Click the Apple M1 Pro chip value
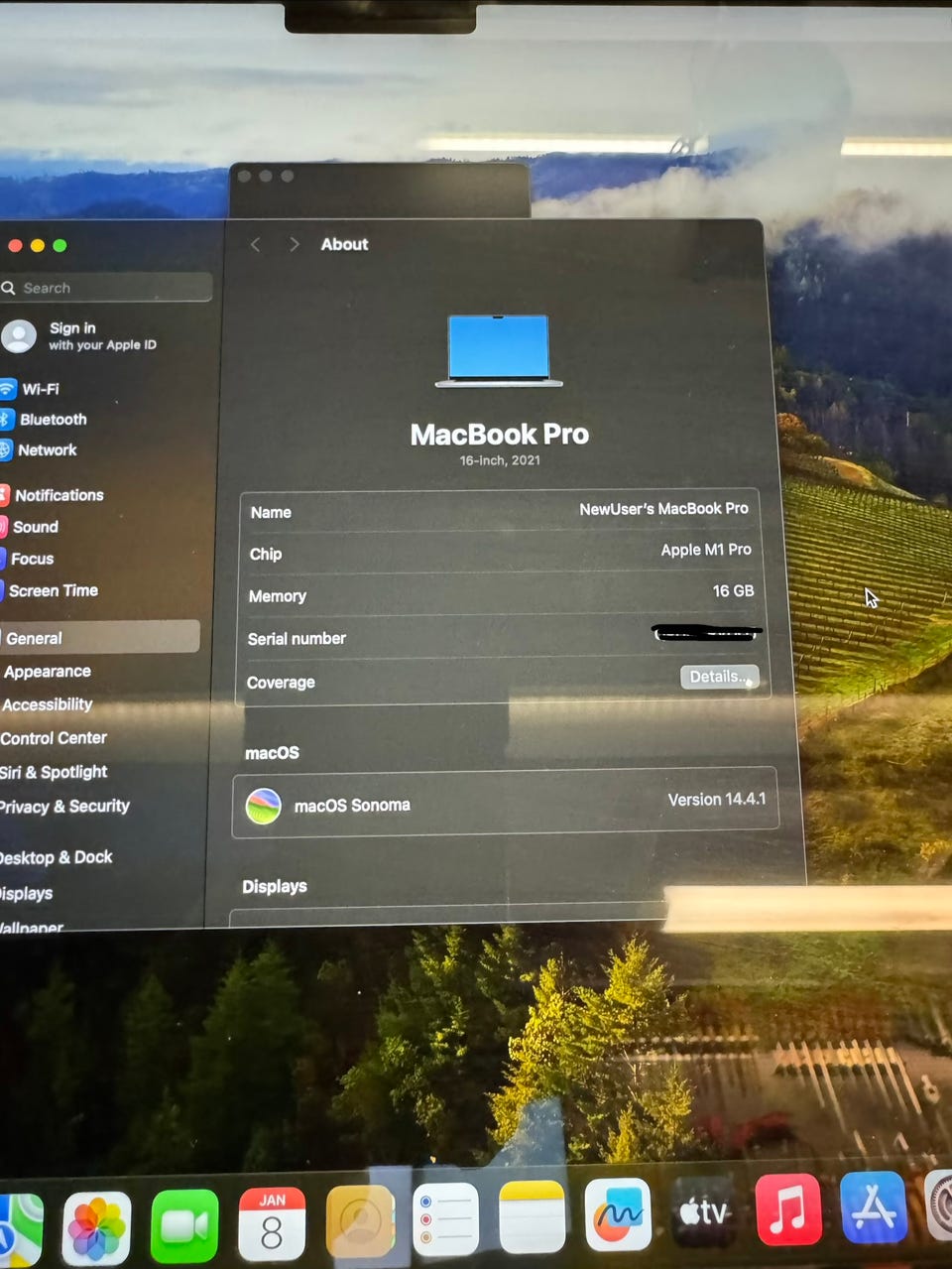Image resolution: width=952 pixels, height=1269 pixels. (x=706, y=550)
